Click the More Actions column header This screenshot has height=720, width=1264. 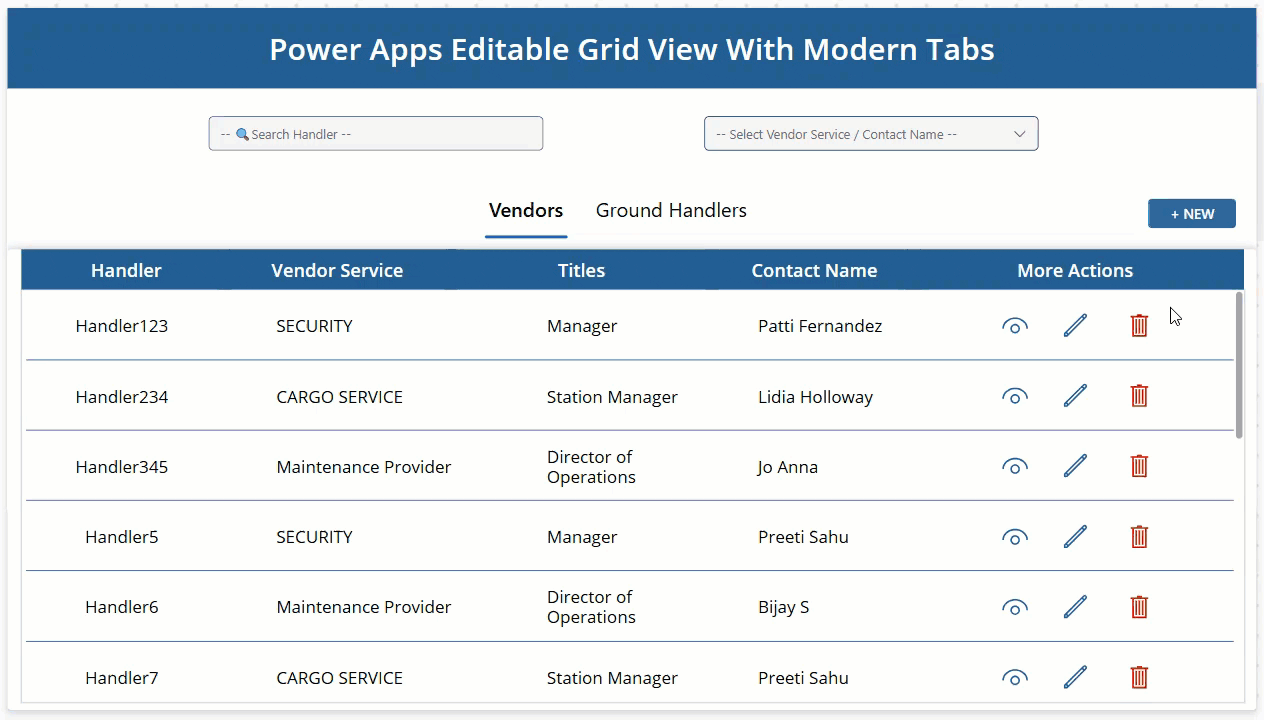[x=1075, y=270]
